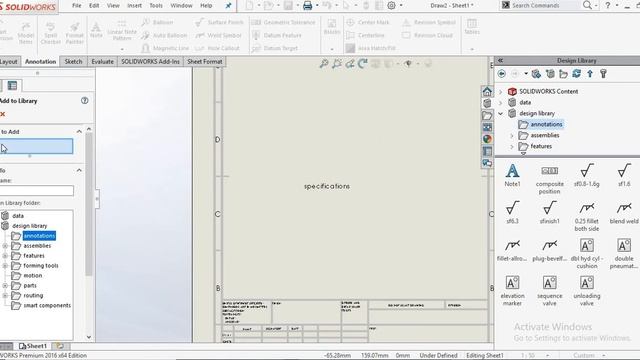The height and width of the screenshot is (360, 640).
Task: Choose the elevation marker block
Action: click(x=512, y=291)
